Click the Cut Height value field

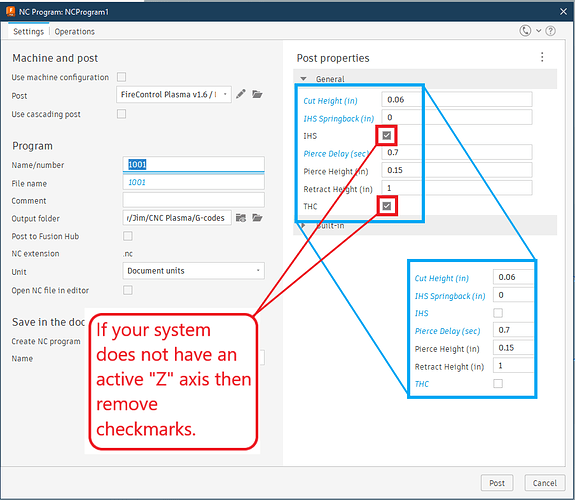[x=457, y=100]
